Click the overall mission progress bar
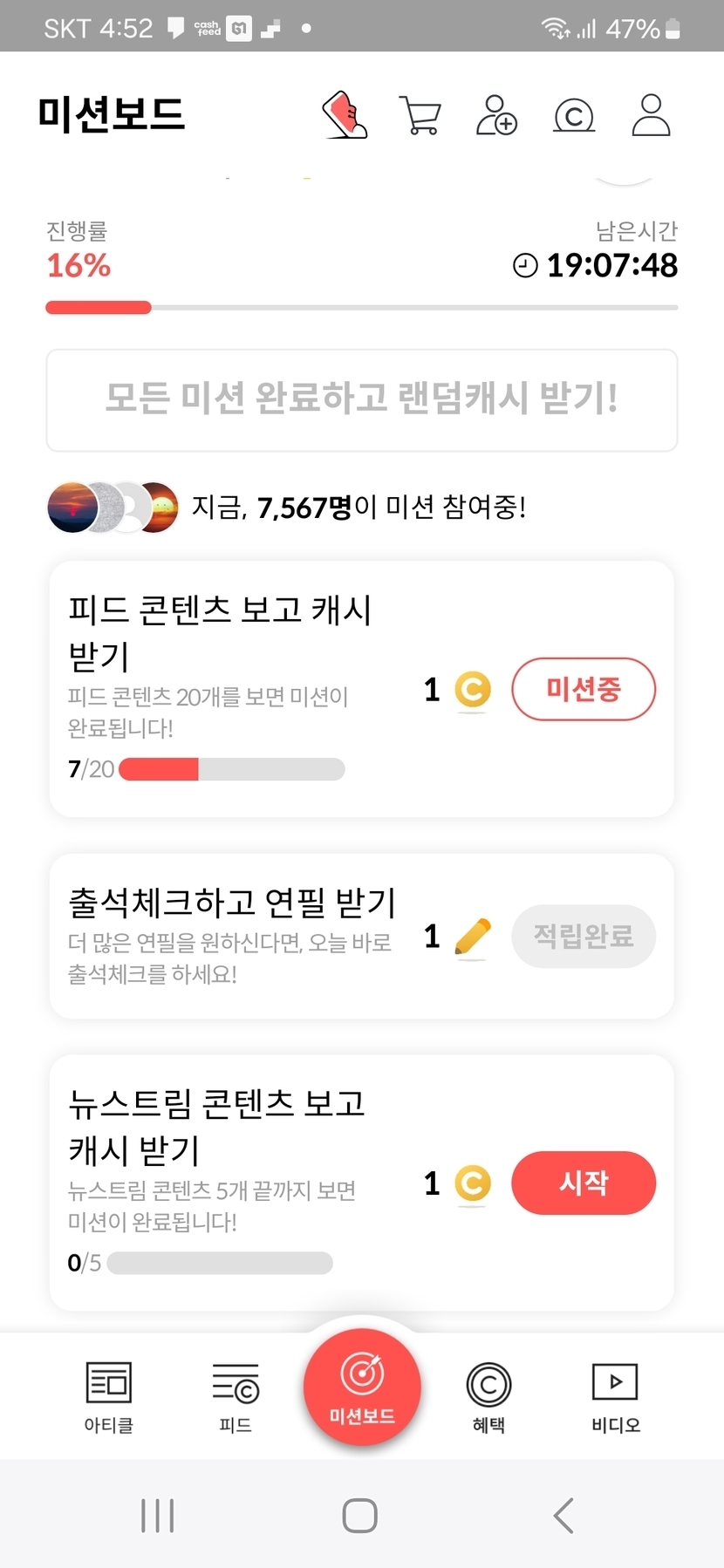Viewport: 724px width, 1568px height. point(362,307)
